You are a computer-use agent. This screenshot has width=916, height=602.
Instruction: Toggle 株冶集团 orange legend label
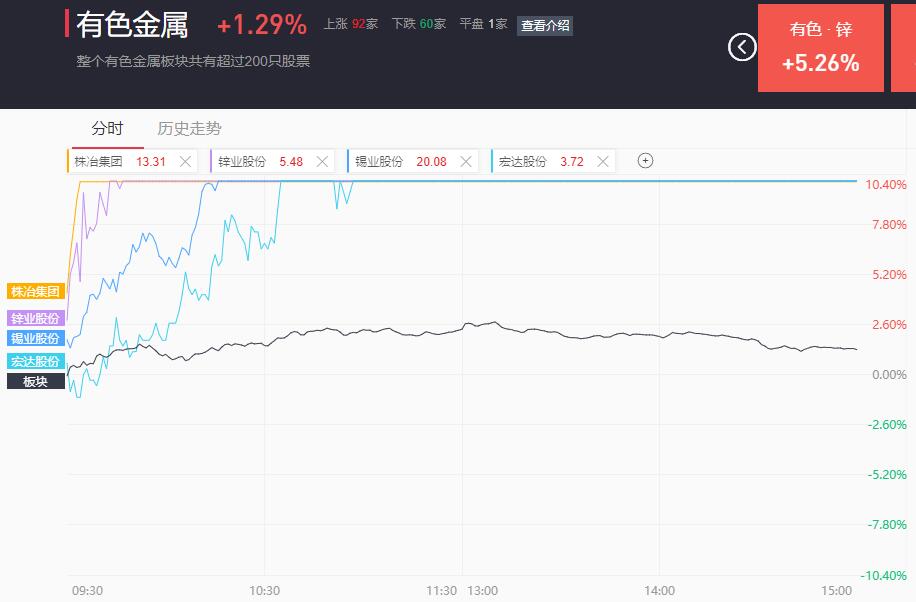point(36,291)
